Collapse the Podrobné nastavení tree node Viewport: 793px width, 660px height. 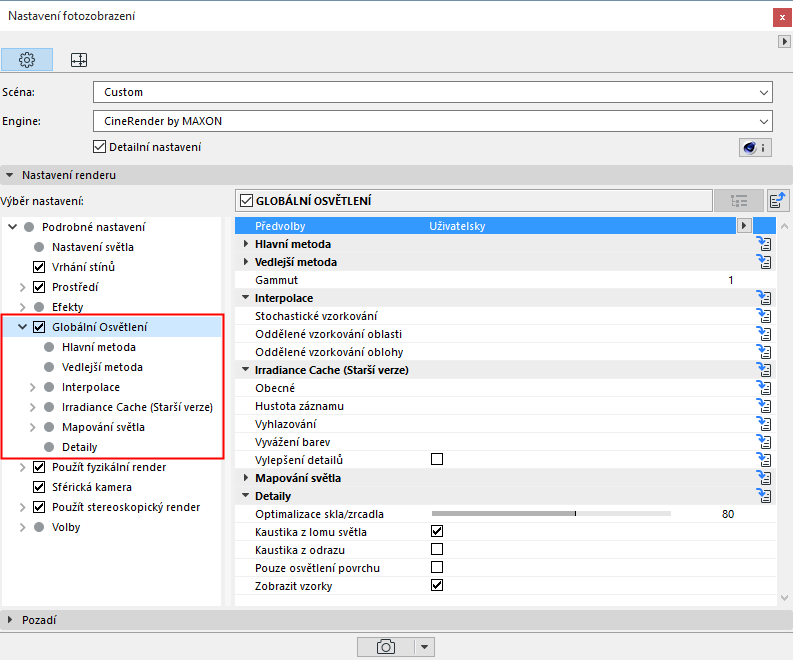click(13, 227)
